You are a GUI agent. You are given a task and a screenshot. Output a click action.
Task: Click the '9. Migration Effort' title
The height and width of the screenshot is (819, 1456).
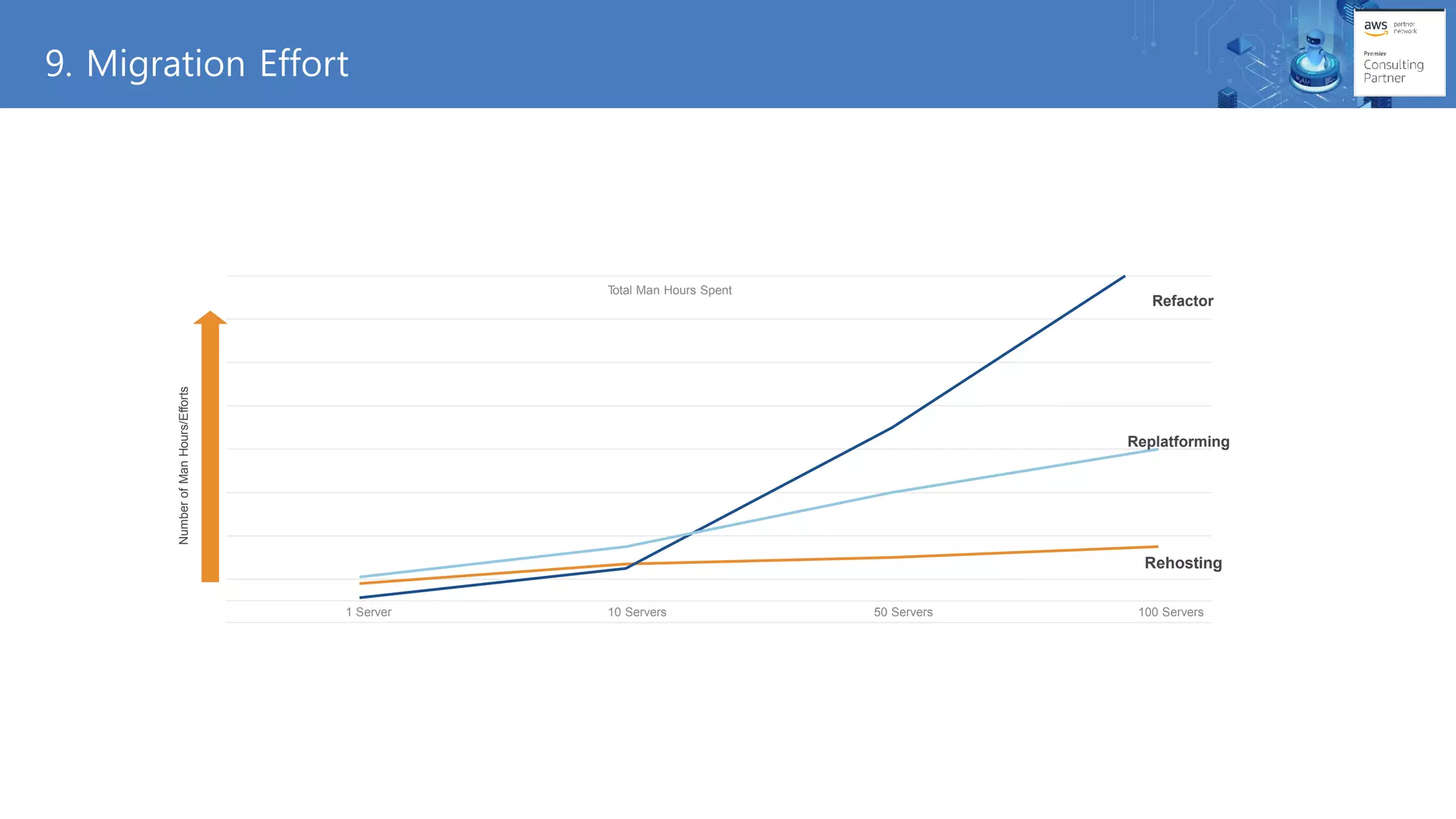[197, 63]
